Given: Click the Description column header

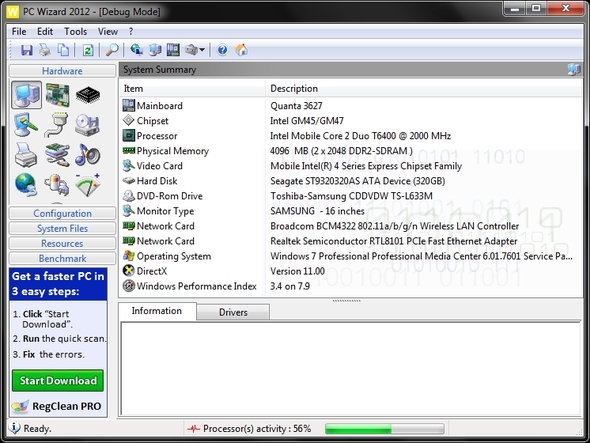Looking at the screenshot, I should tap(424, 89).
